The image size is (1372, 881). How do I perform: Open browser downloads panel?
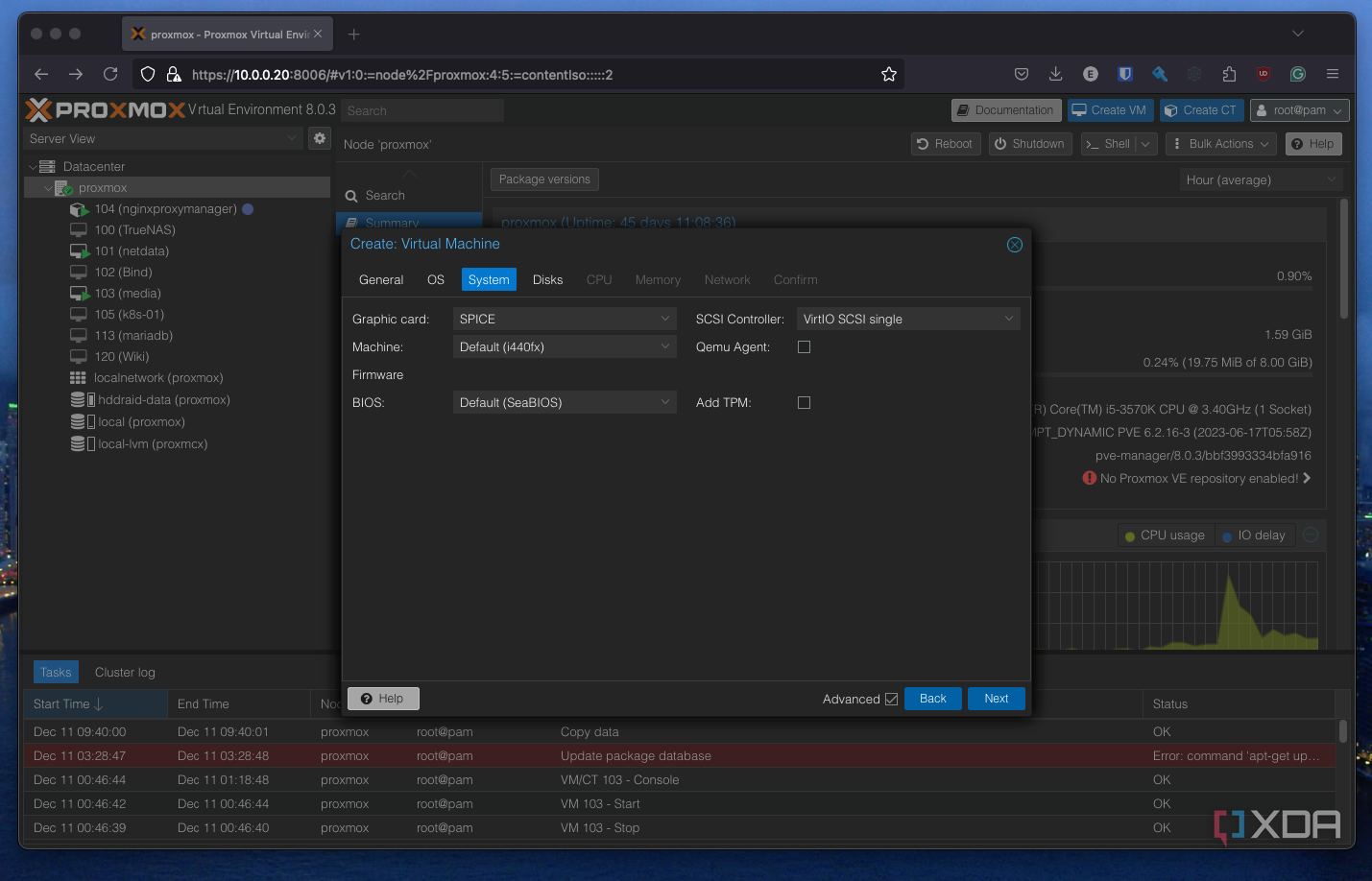point(1055,74)
